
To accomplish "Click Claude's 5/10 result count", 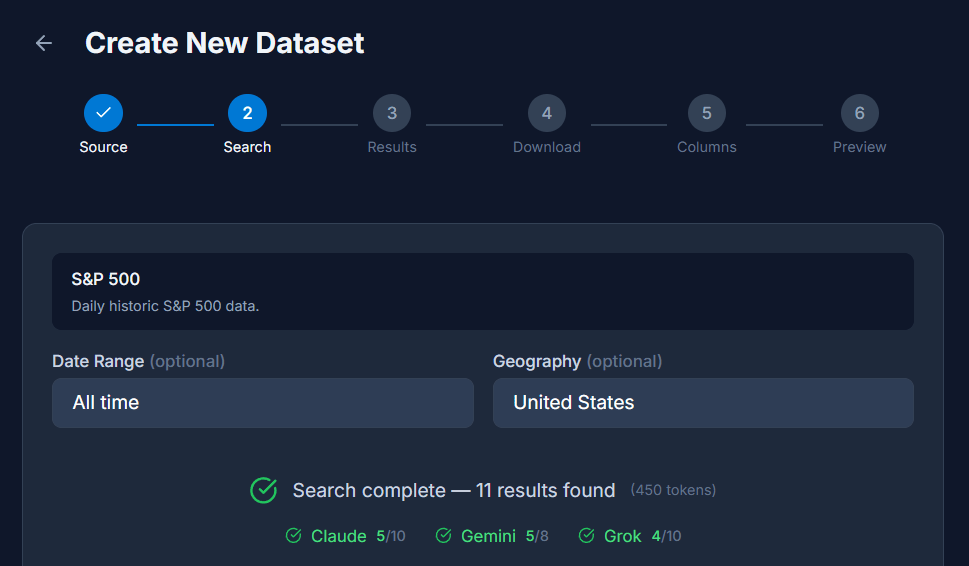I will point(391,536).
